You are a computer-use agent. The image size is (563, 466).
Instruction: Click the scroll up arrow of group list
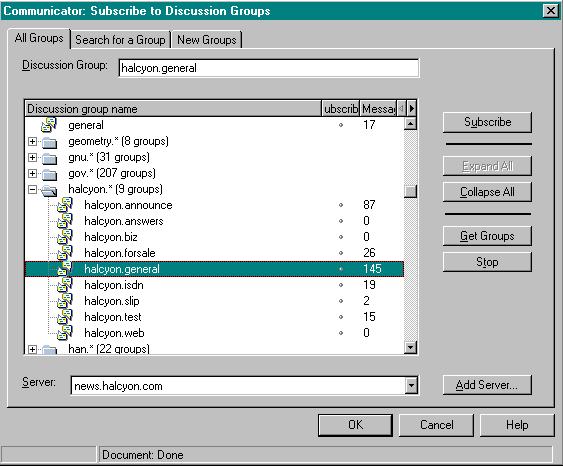[410, 124]
